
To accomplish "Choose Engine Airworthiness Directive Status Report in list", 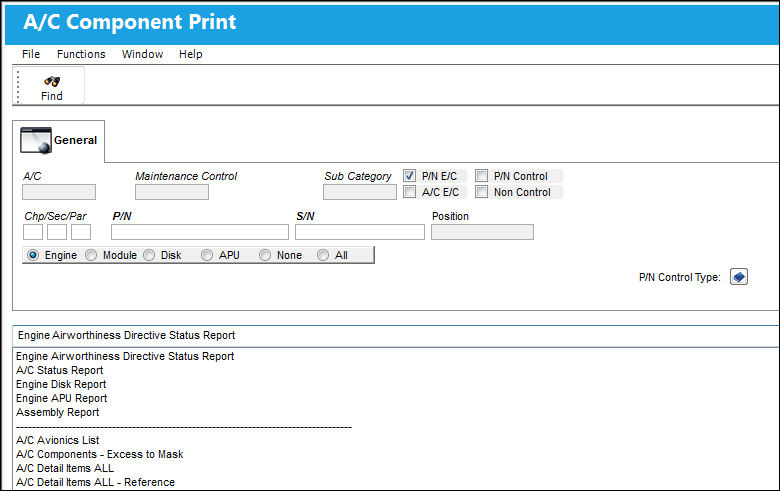I will click(x=125, y=356).
